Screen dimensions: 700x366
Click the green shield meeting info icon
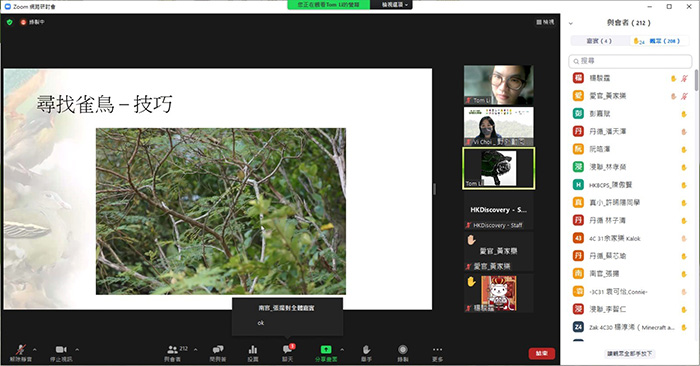click(9, 22)
